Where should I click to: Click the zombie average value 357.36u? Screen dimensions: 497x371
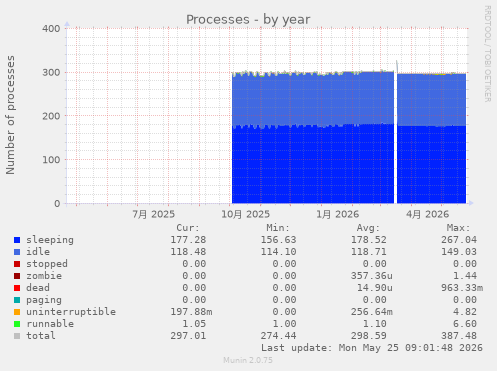372,276
